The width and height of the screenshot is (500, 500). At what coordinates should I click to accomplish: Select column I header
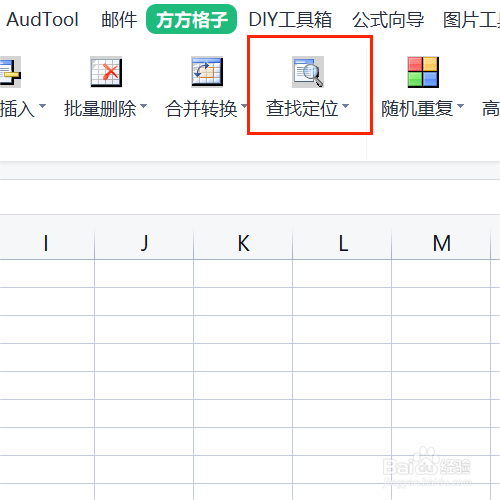pyautogui.click(x=47, y=243)
